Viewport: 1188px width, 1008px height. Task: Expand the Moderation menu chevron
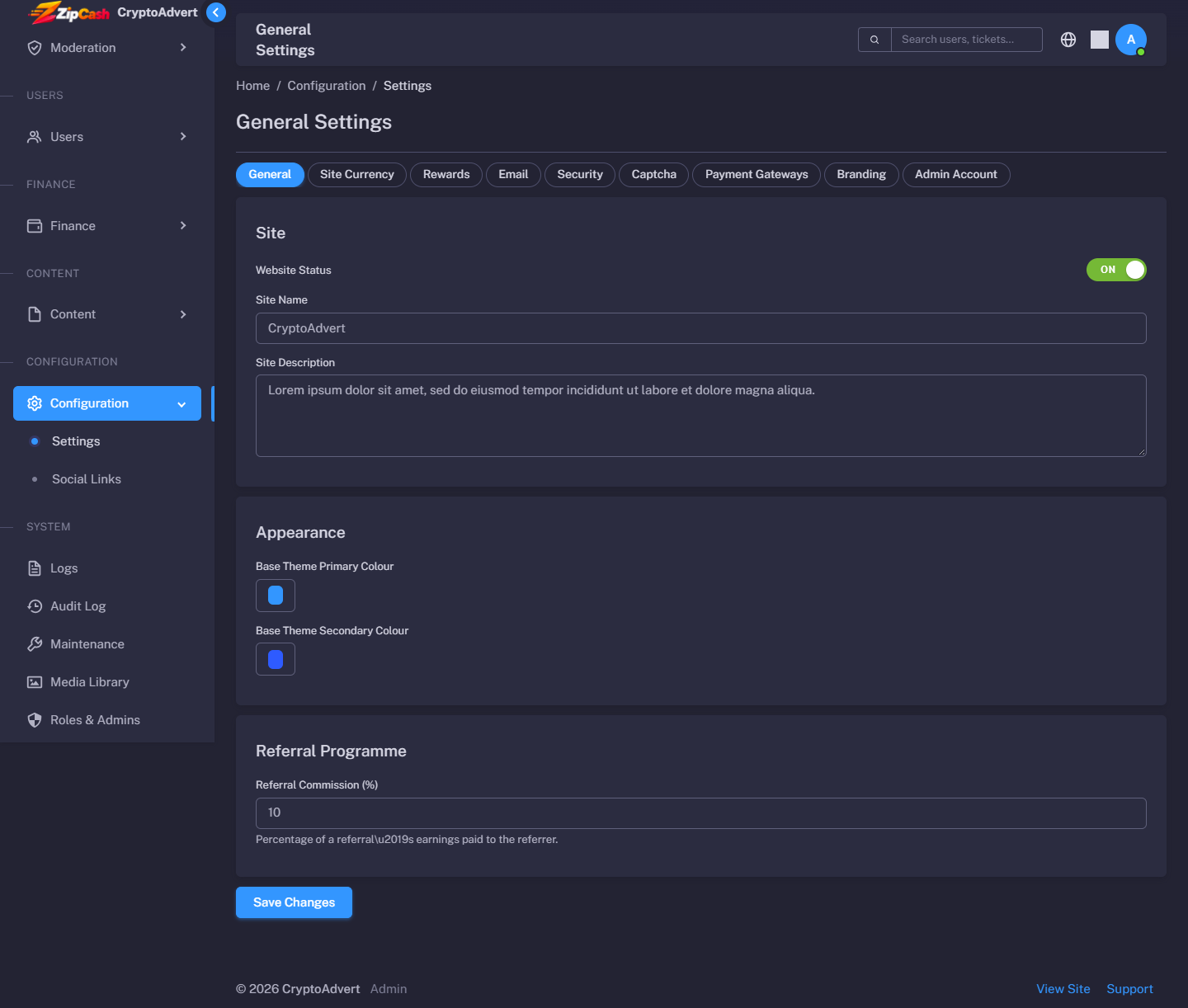point(183,48)
